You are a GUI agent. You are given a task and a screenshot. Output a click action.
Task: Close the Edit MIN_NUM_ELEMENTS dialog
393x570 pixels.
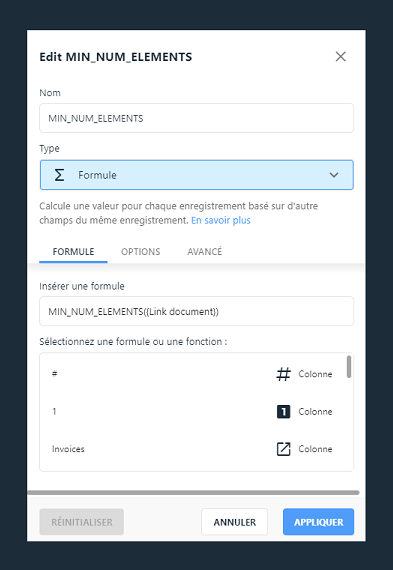point(340,57)
